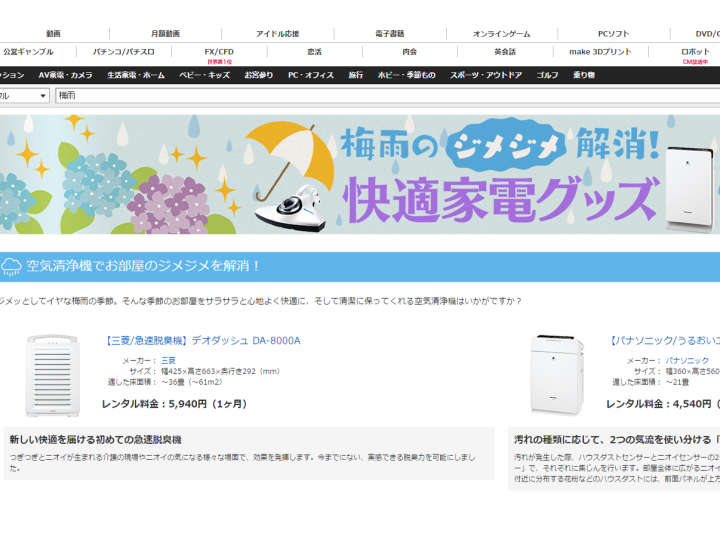This screenshot has width=720, height=540.
Task: Open スポーツ・アウトドア category
Action: tap(486, 75)
